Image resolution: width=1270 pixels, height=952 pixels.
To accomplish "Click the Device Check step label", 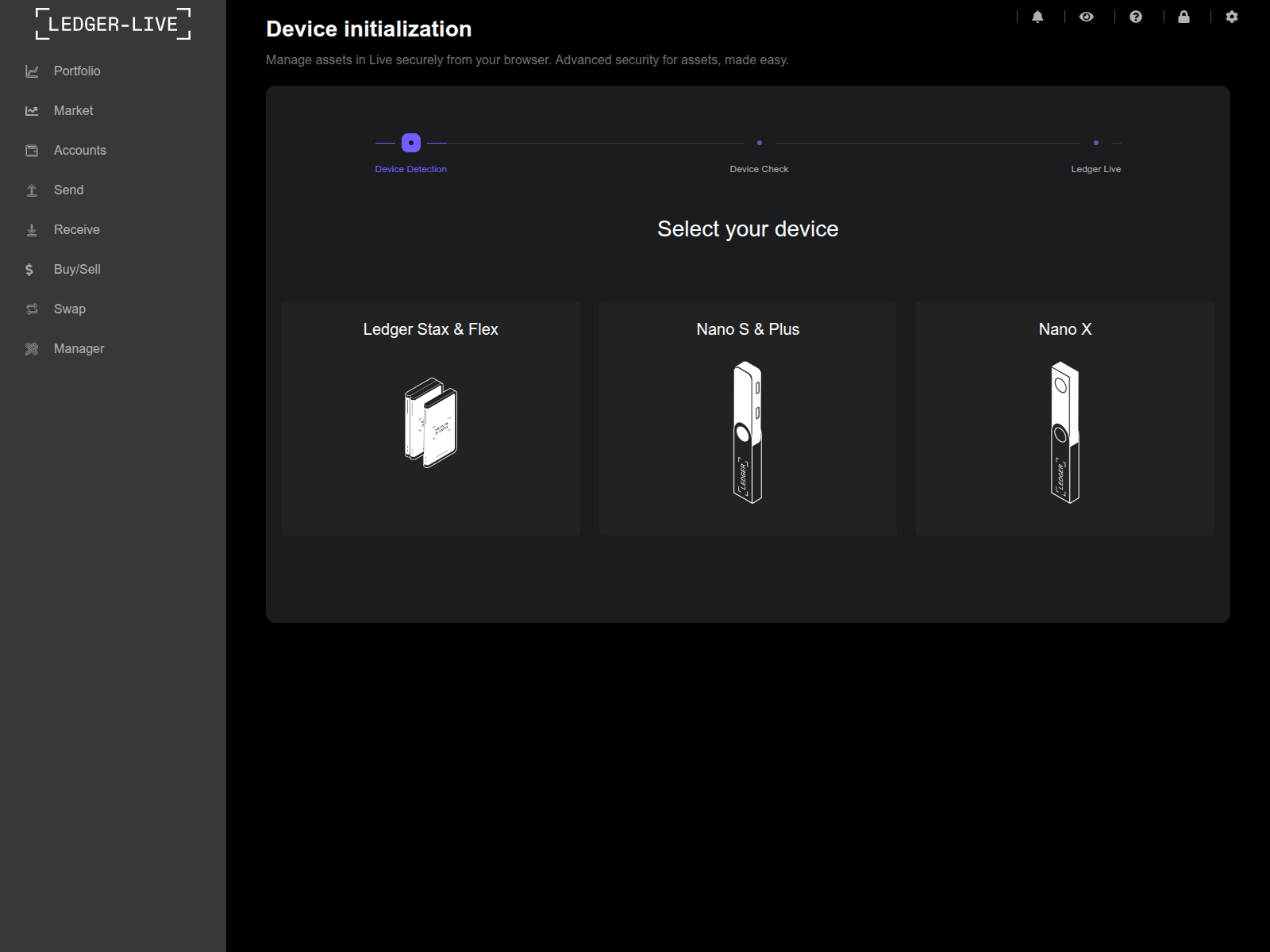I will coord(760,169).
